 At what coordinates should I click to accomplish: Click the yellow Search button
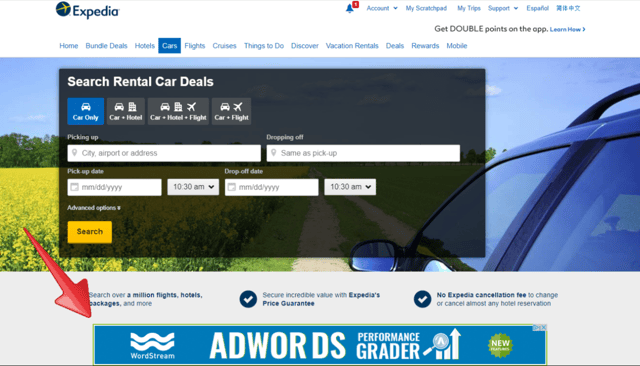point(90,232)
